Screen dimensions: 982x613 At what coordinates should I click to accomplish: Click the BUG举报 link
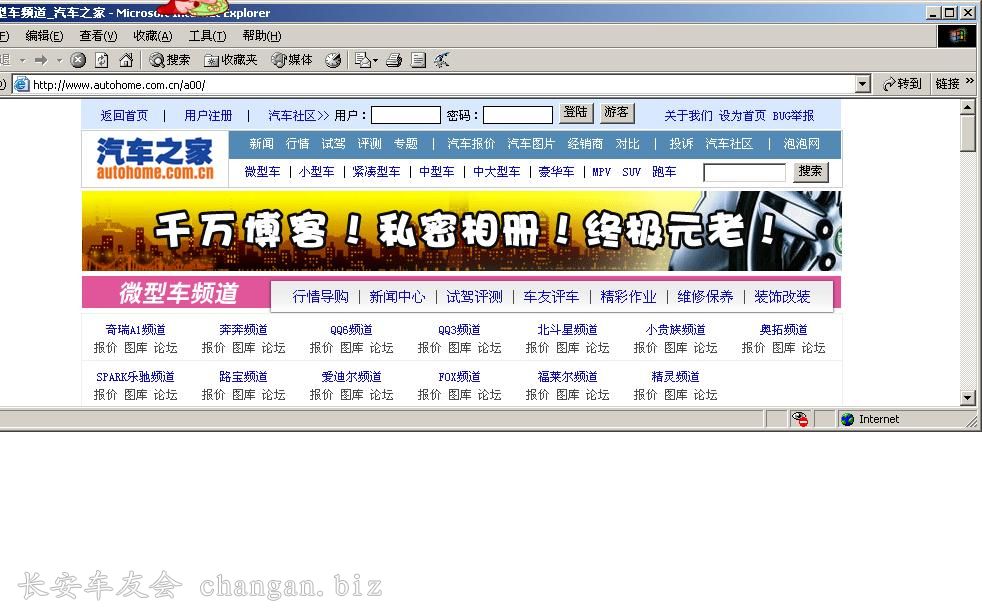(x=793, y=116)
